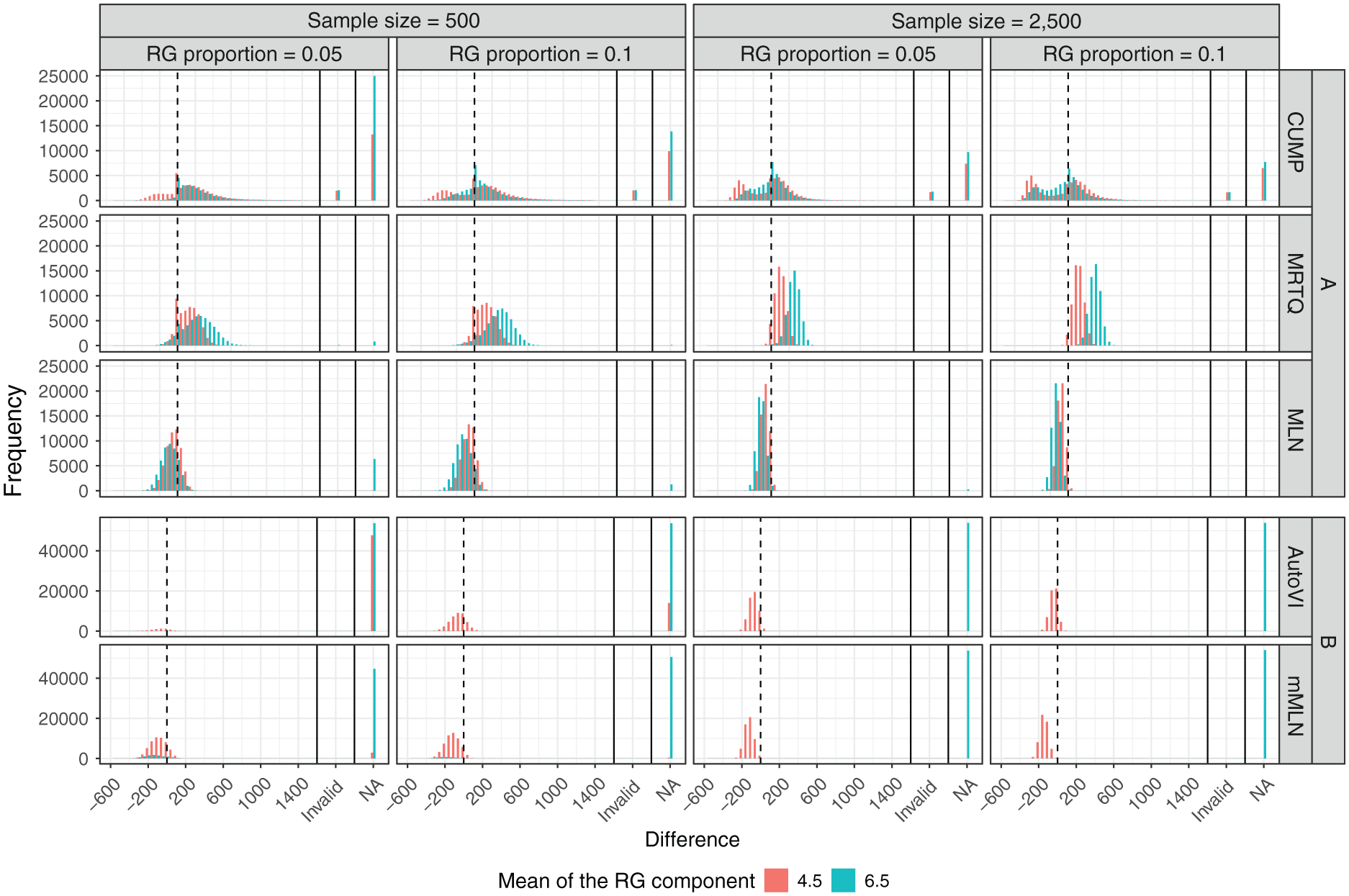Screen dimensions: 1349x896
Task: Click first 'RG proportion = 0.05' strip header
Action: click(244, 54)
